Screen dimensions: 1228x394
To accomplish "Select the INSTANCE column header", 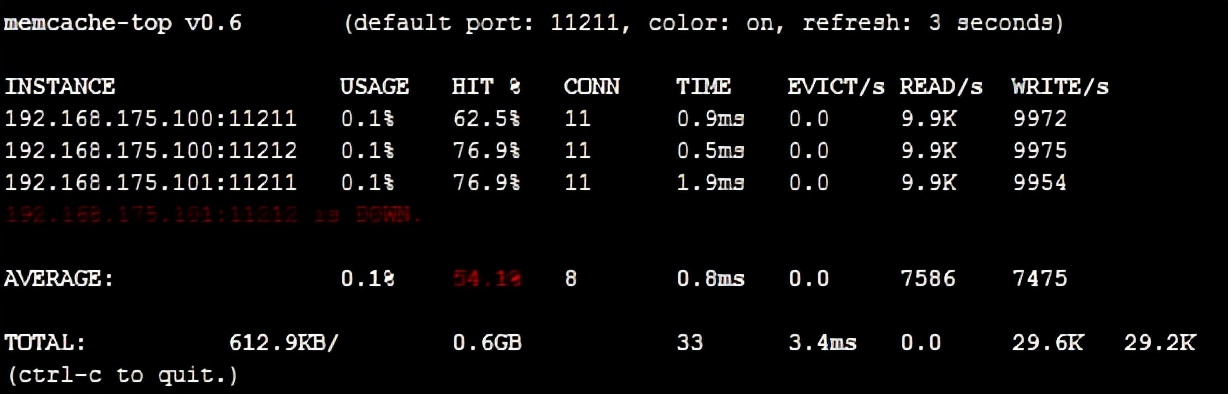I will click(60, 87).
